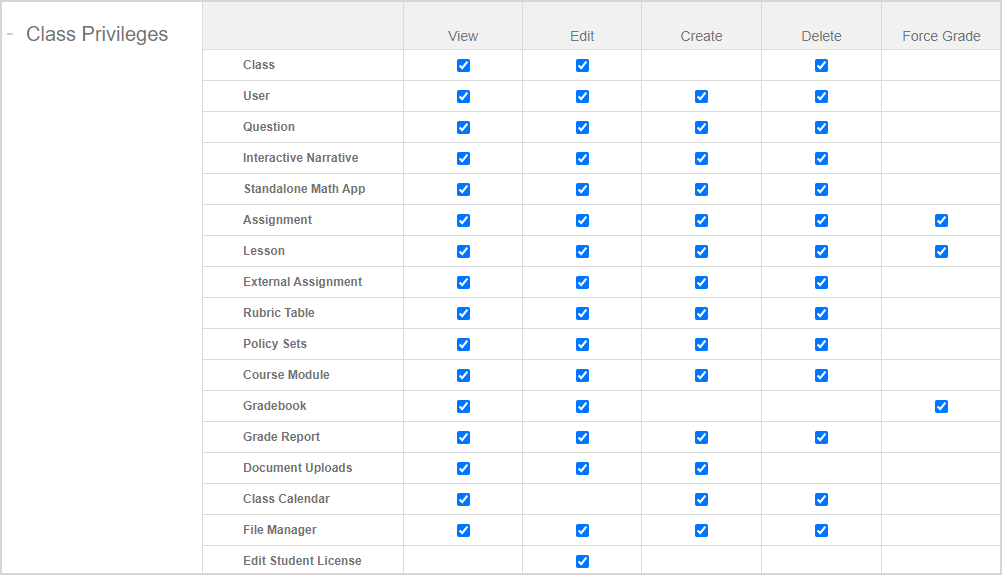Uncheck Edit for Edit Student License
The width and height of the screenshot is (1002, 575).
(x=582, y=562)
